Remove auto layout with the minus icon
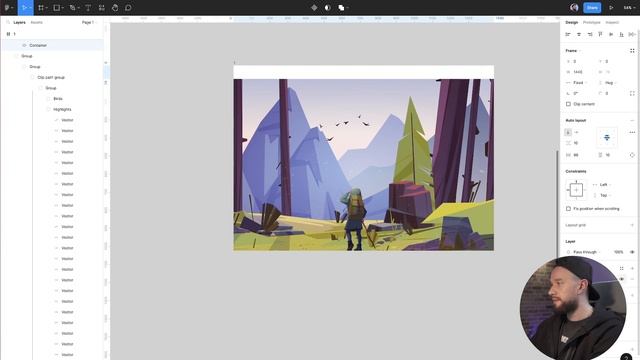Screen dimensions: 640x360 [632, 120]
